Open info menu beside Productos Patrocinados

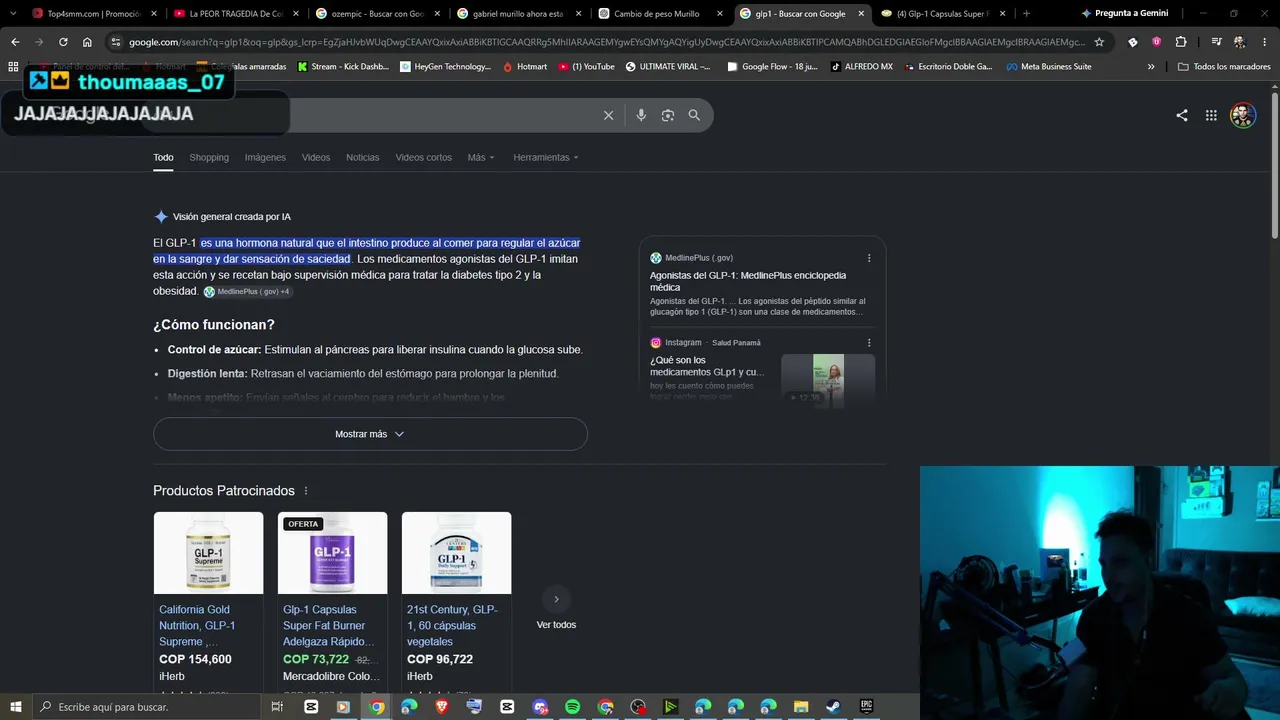[x=306, y=491]
